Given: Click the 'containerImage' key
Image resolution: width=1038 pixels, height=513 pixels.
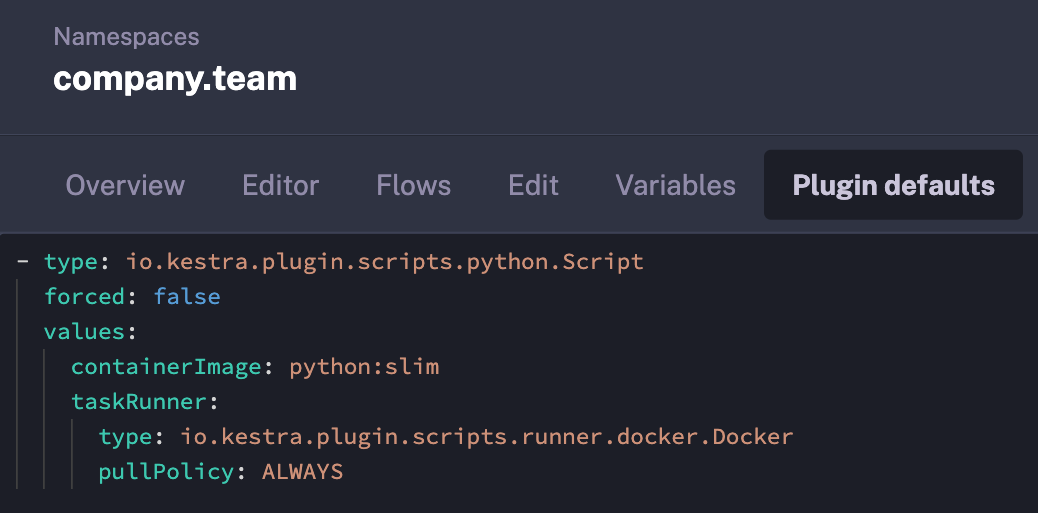Looking at the screenshot, I should point(166,367).
